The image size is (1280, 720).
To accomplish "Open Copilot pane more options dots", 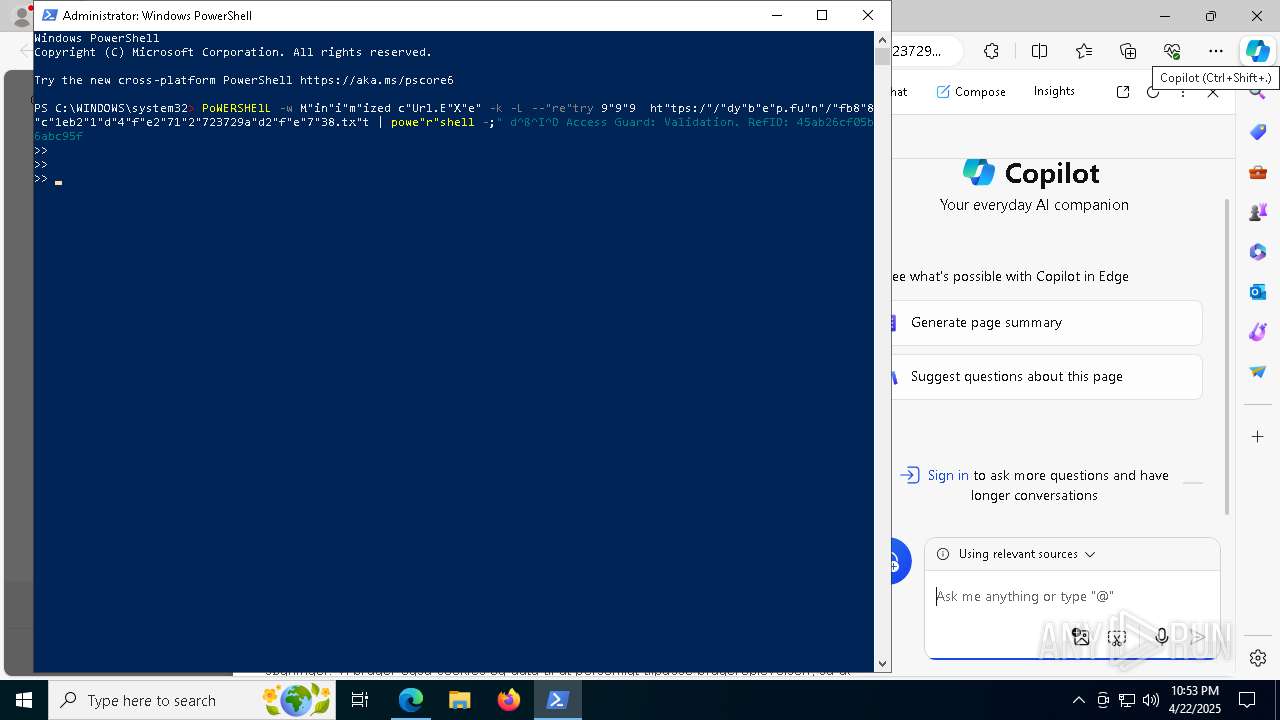I will coord(1183,91).
